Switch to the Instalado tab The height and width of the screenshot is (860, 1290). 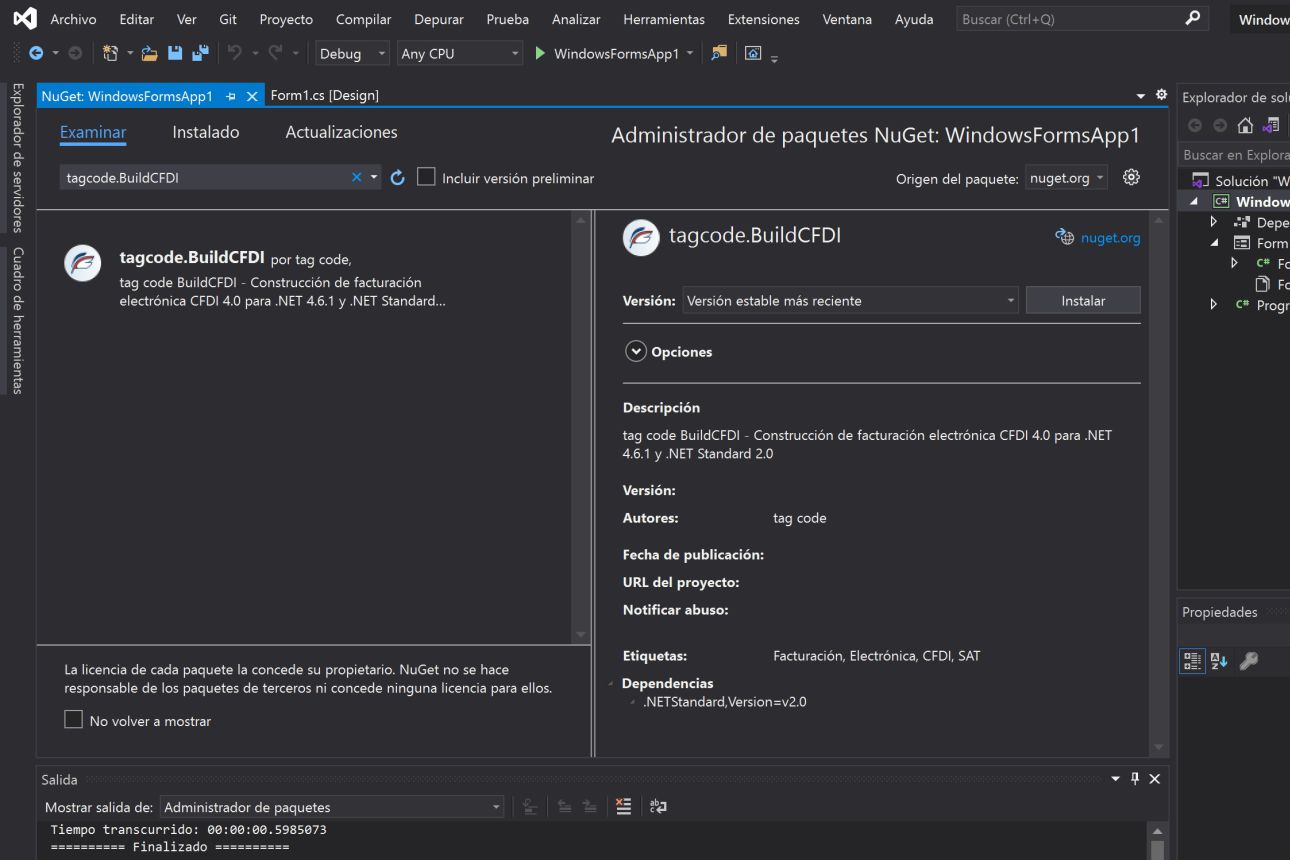(x=206, y=132)
